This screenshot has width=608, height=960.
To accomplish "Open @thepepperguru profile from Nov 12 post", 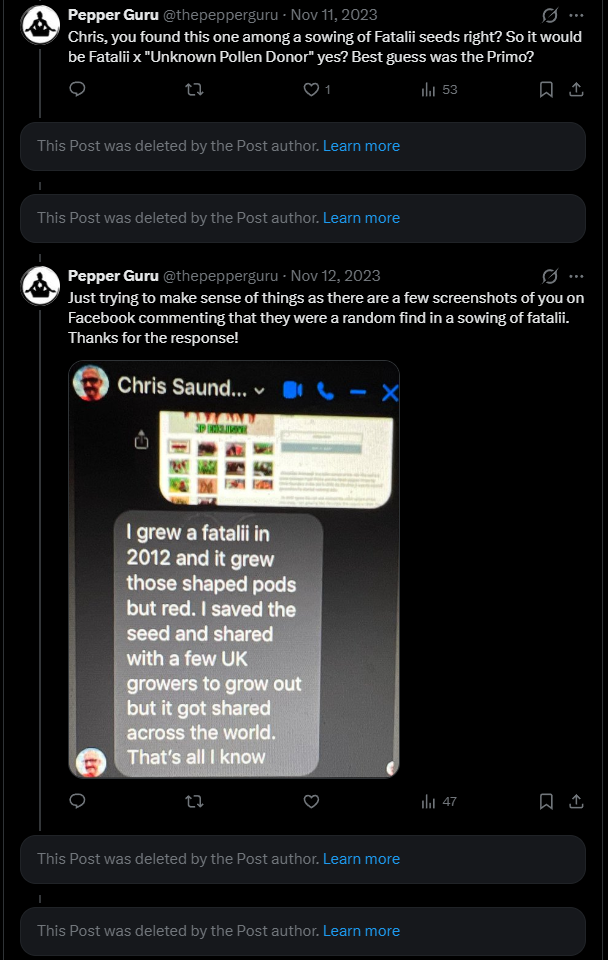I will [220, 276].
